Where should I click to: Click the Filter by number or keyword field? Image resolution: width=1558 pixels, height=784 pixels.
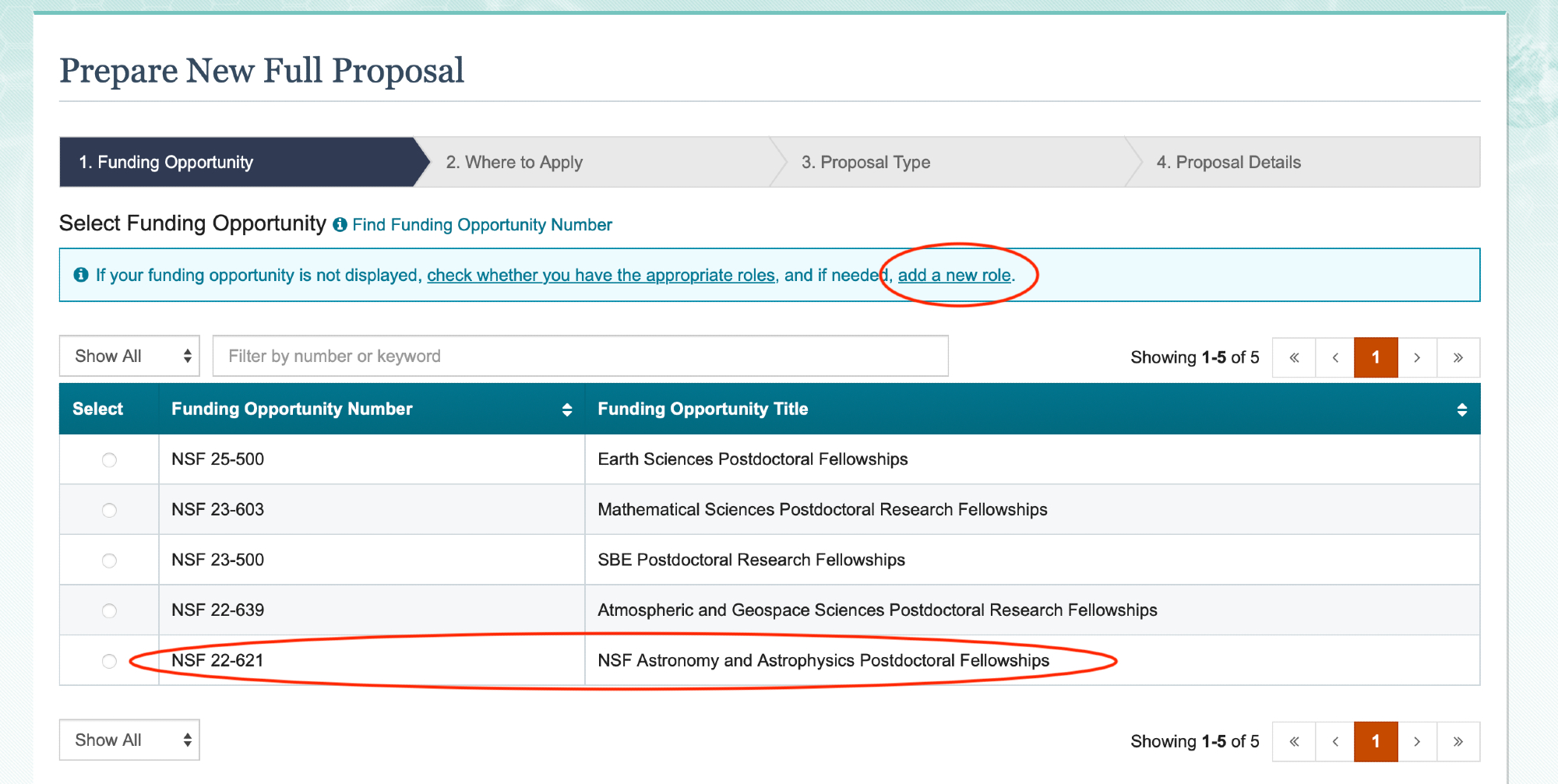coord(580,357)
